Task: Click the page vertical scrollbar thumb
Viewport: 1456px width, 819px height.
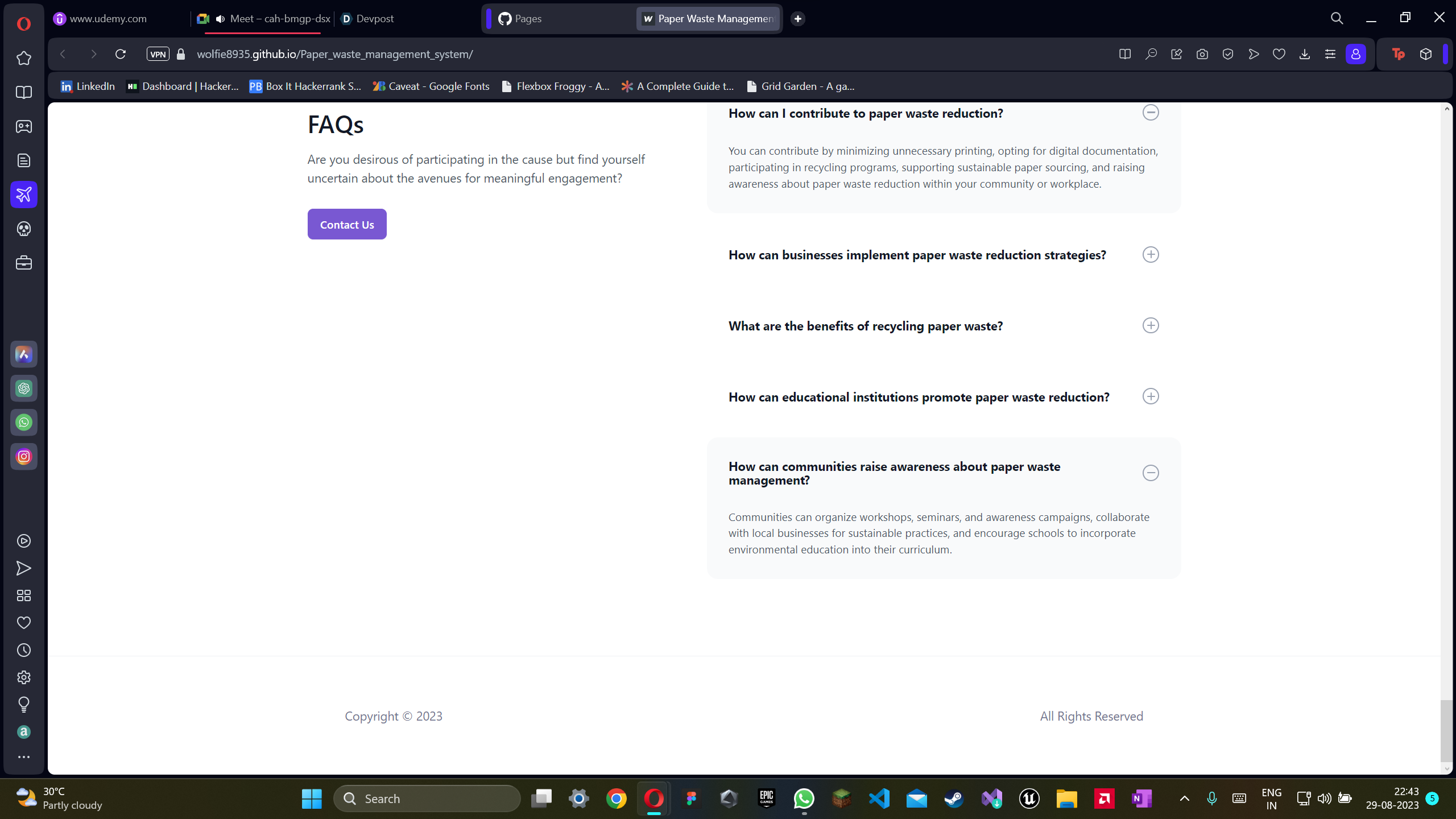Action: tap(1446, 731)
